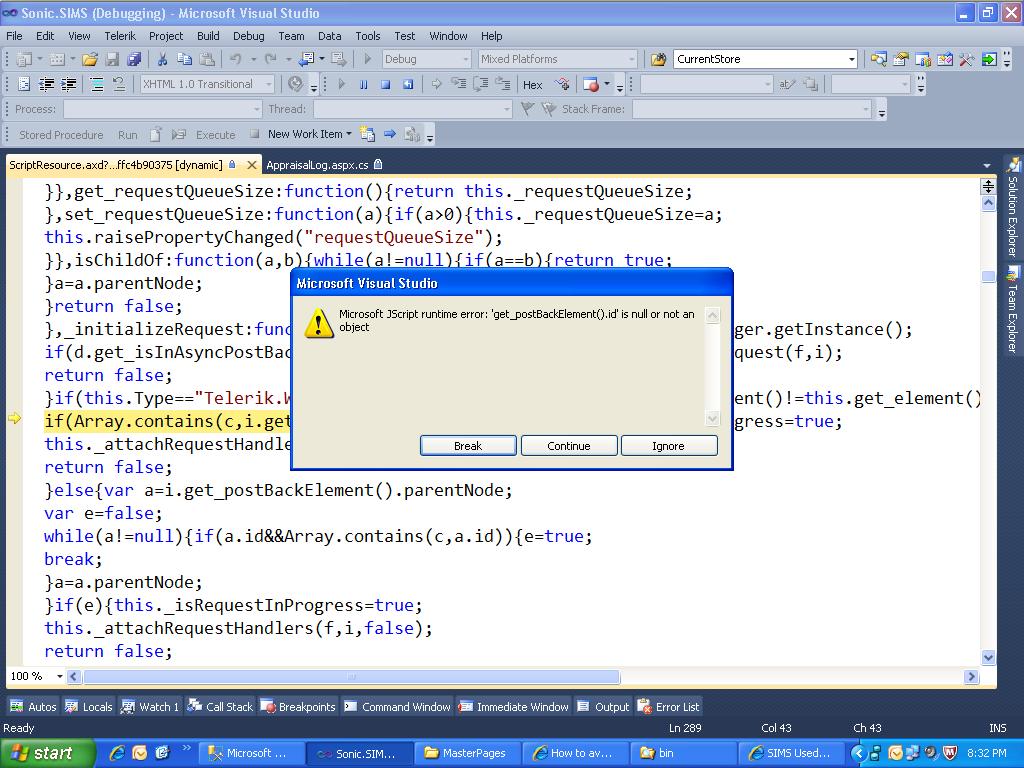Open Solution Explorer side panel tab
1024x768 pixels.
(1012, 208)
